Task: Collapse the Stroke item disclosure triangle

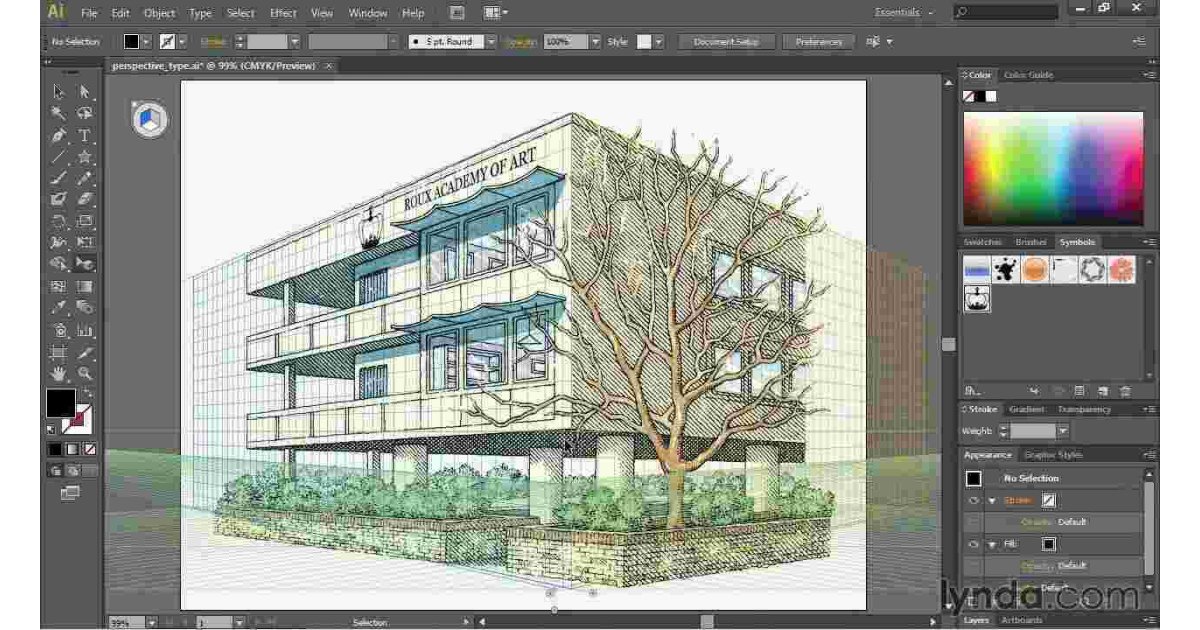Action: pyautogui.click(x=992, y=501)
